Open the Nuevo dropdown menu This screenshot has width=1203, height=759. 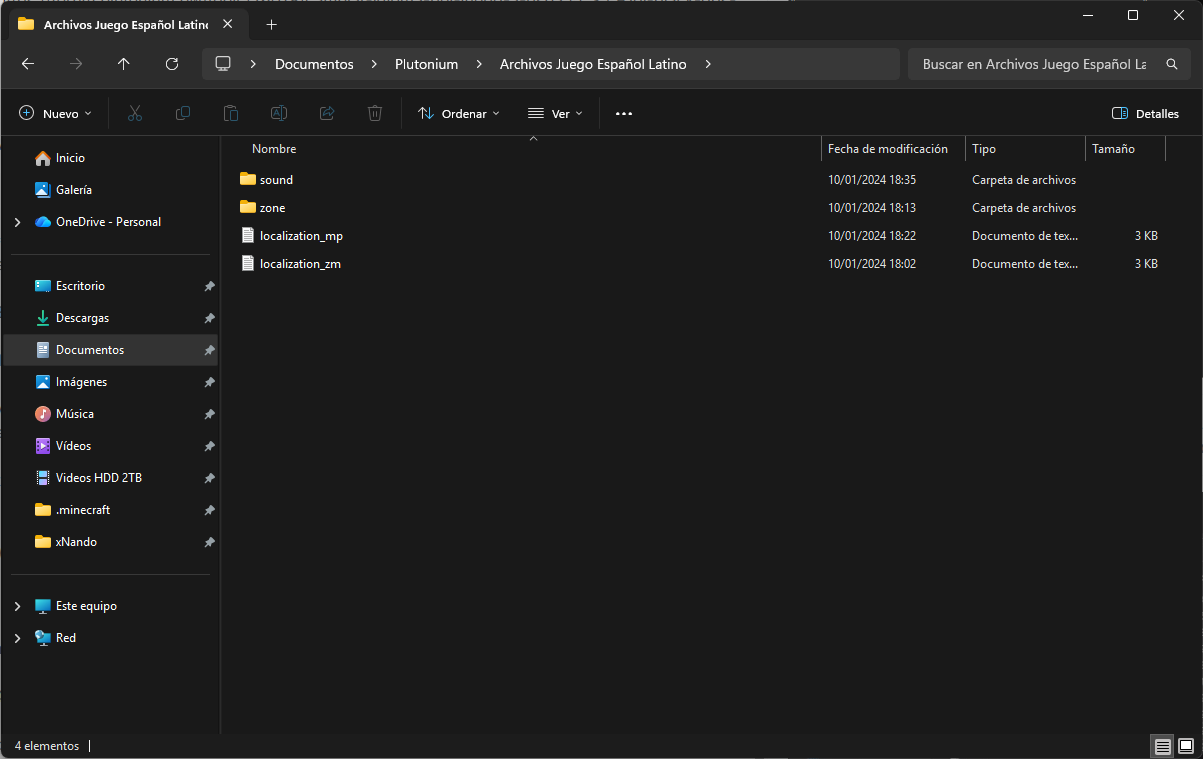coord(56,114)
